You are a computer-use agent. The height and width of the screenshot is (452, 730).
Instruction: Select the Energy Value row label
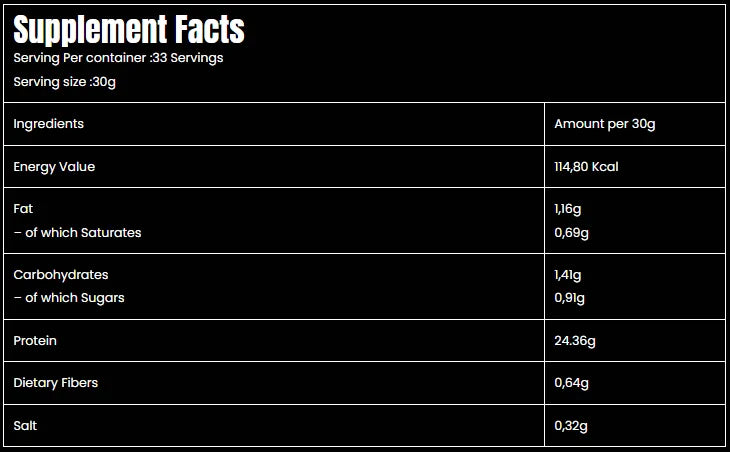pyautogui.click(x=54, y=167)
